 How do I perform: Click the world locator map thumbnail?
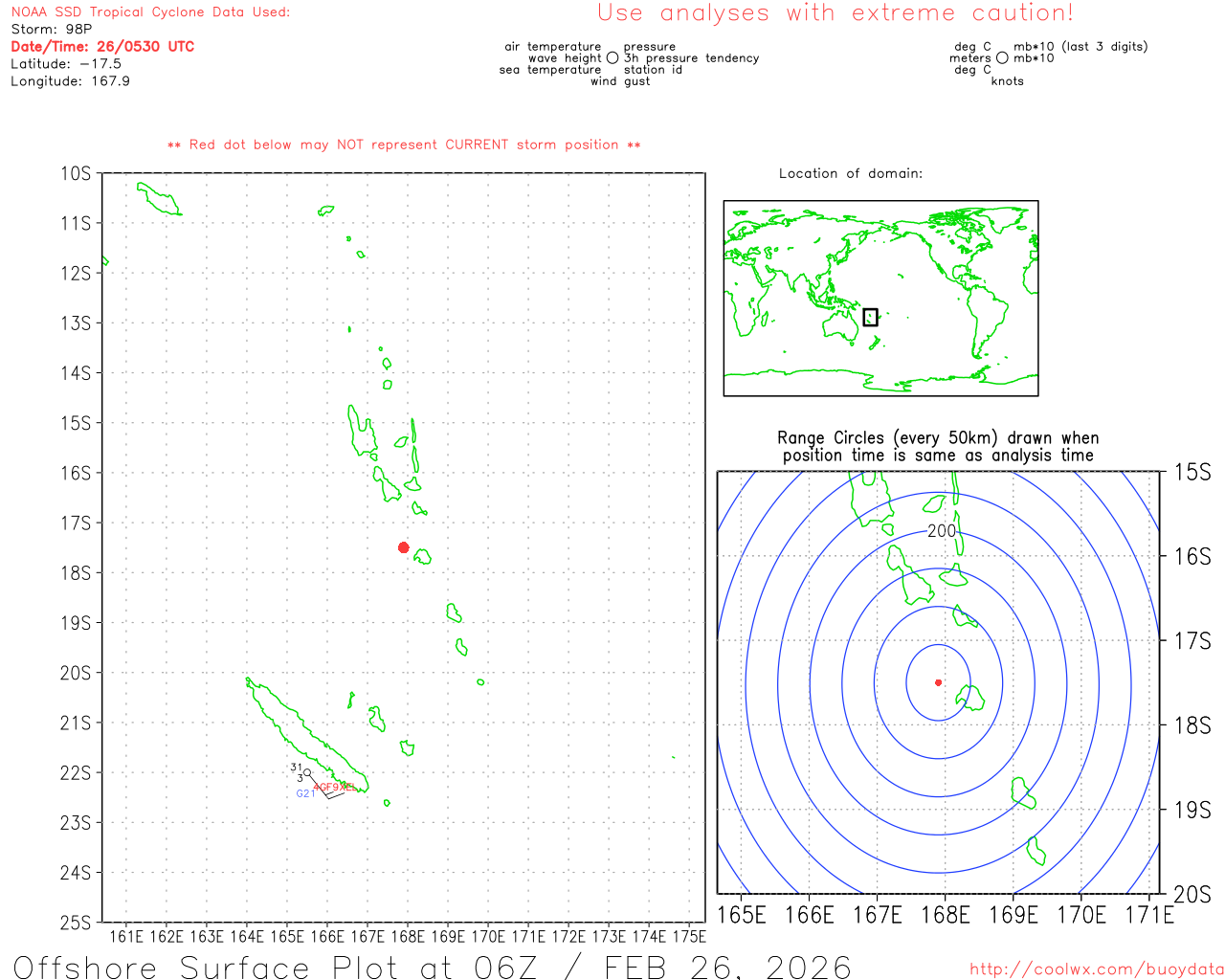(x=880, y=299)
